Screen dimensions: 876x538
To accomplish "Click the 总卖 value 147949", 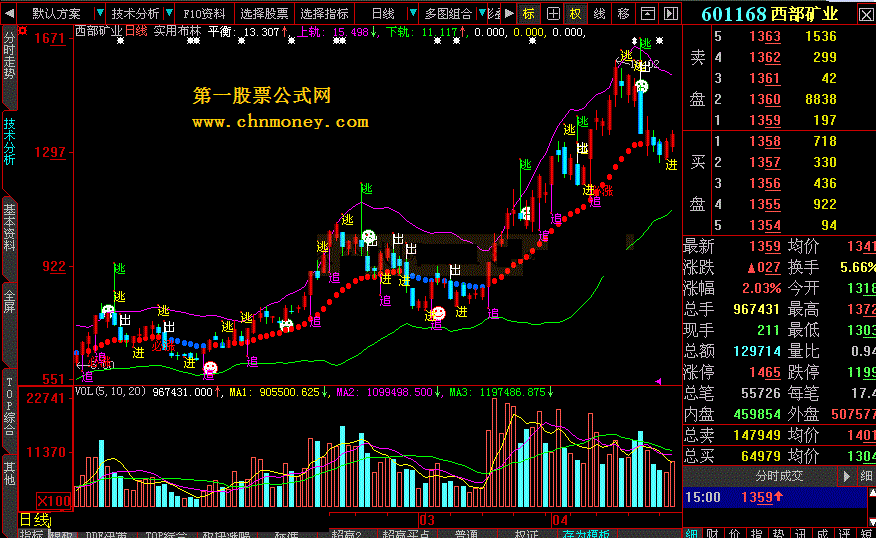I will [757, 435].
